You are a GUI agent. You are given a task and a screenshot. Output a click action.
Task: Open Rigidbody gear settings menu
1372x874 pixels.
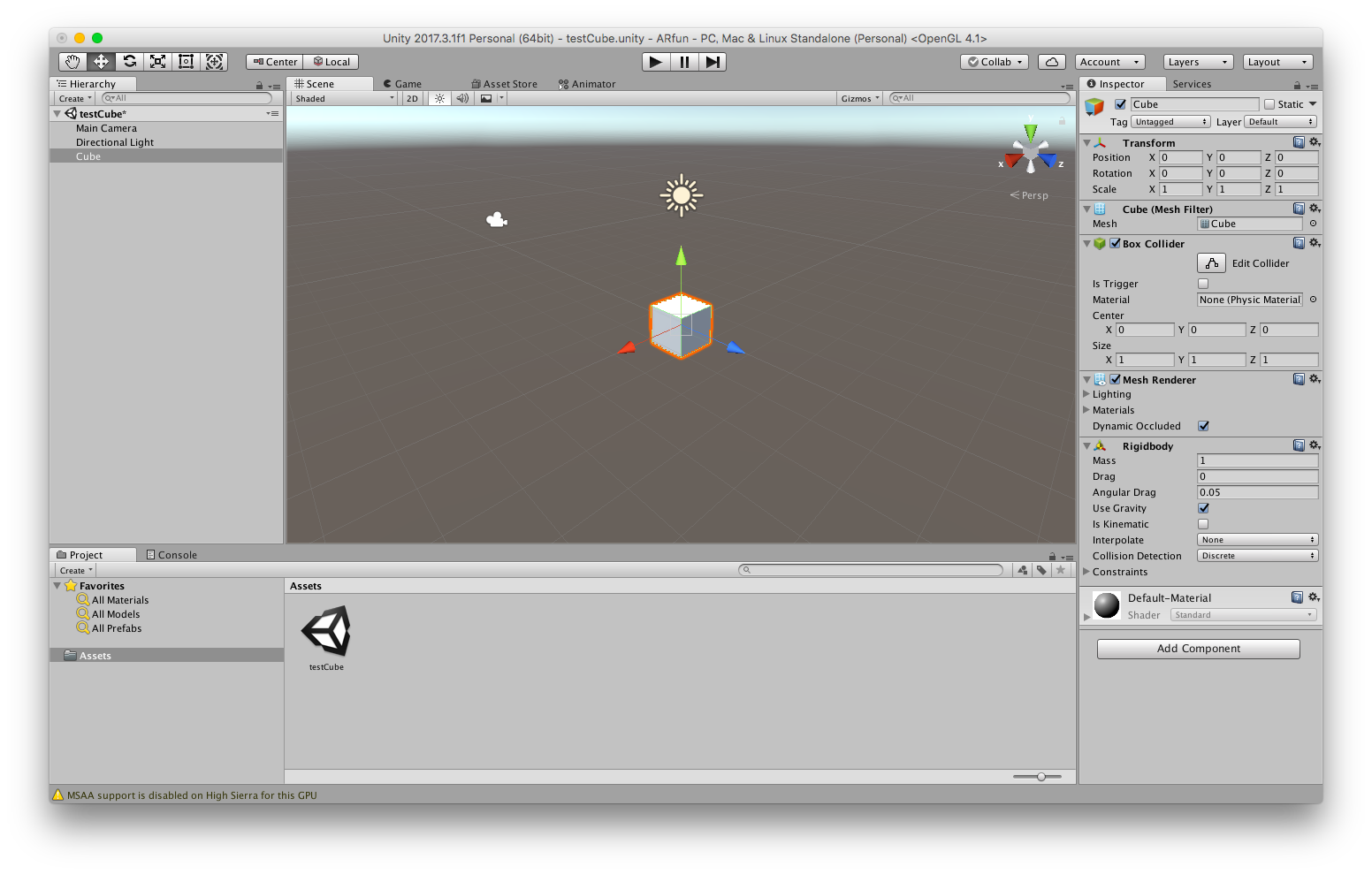click(1315, 445)
